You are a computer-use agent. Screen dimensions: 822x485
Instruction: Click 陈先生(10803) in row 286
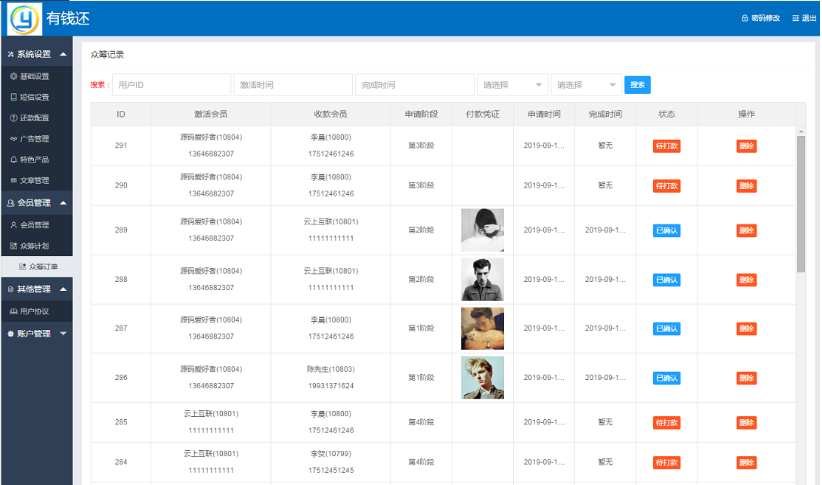331,369
